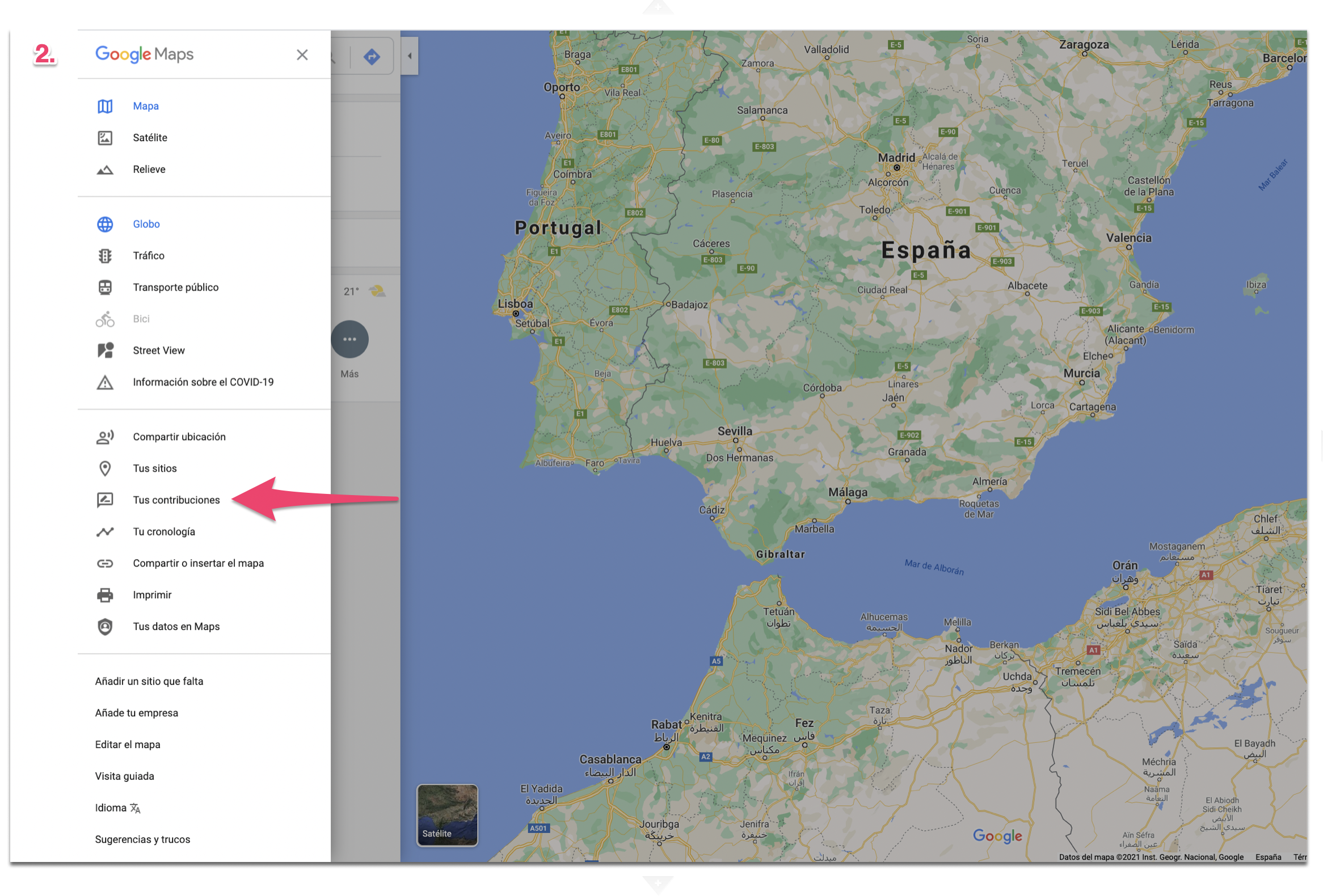Close the Google Maps menu panel
1323x896 pixels.
click(x=302, y=54)
